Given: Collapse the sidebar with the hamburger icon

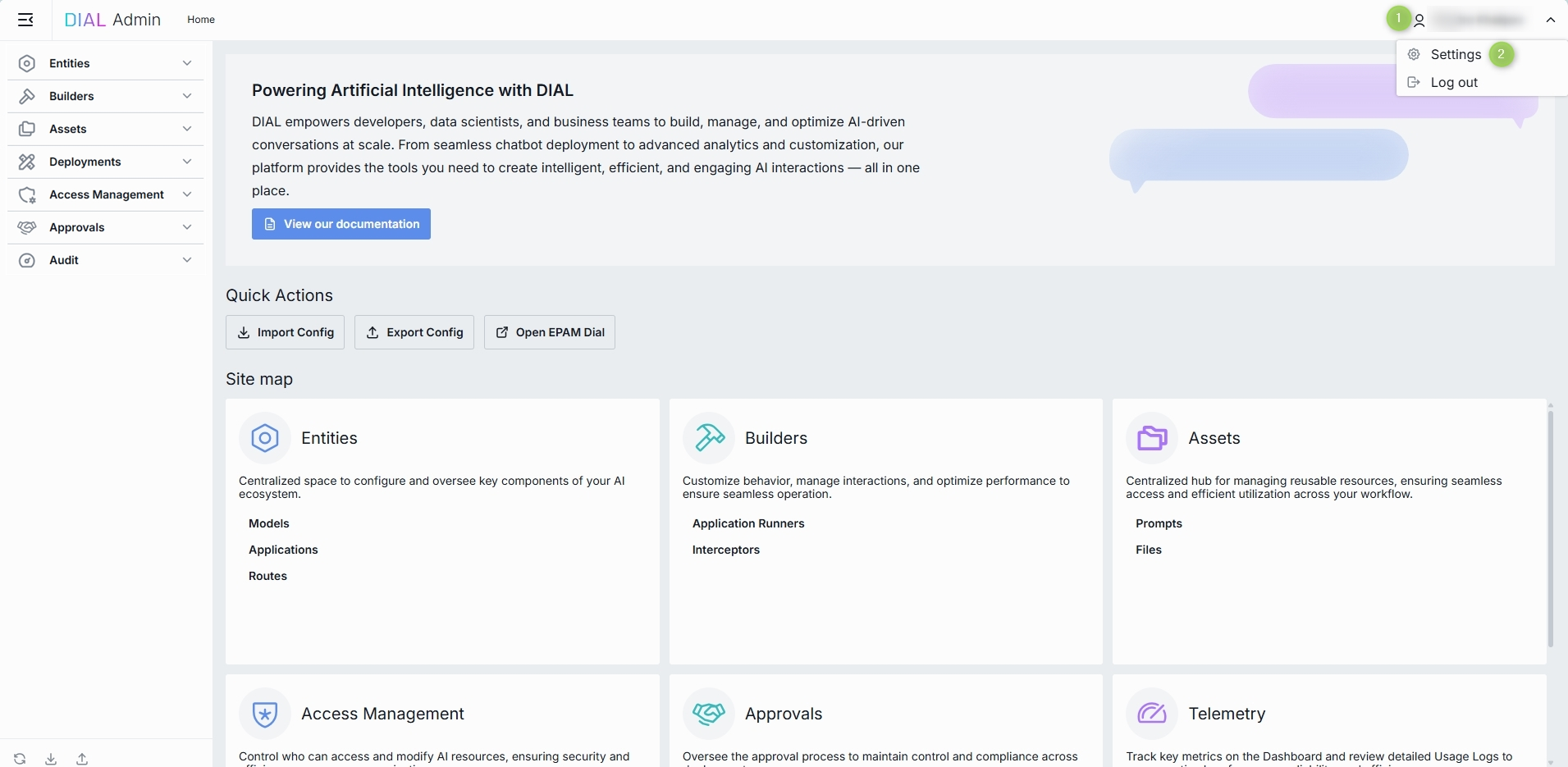Looking at the screenshot, I should 25,20.
